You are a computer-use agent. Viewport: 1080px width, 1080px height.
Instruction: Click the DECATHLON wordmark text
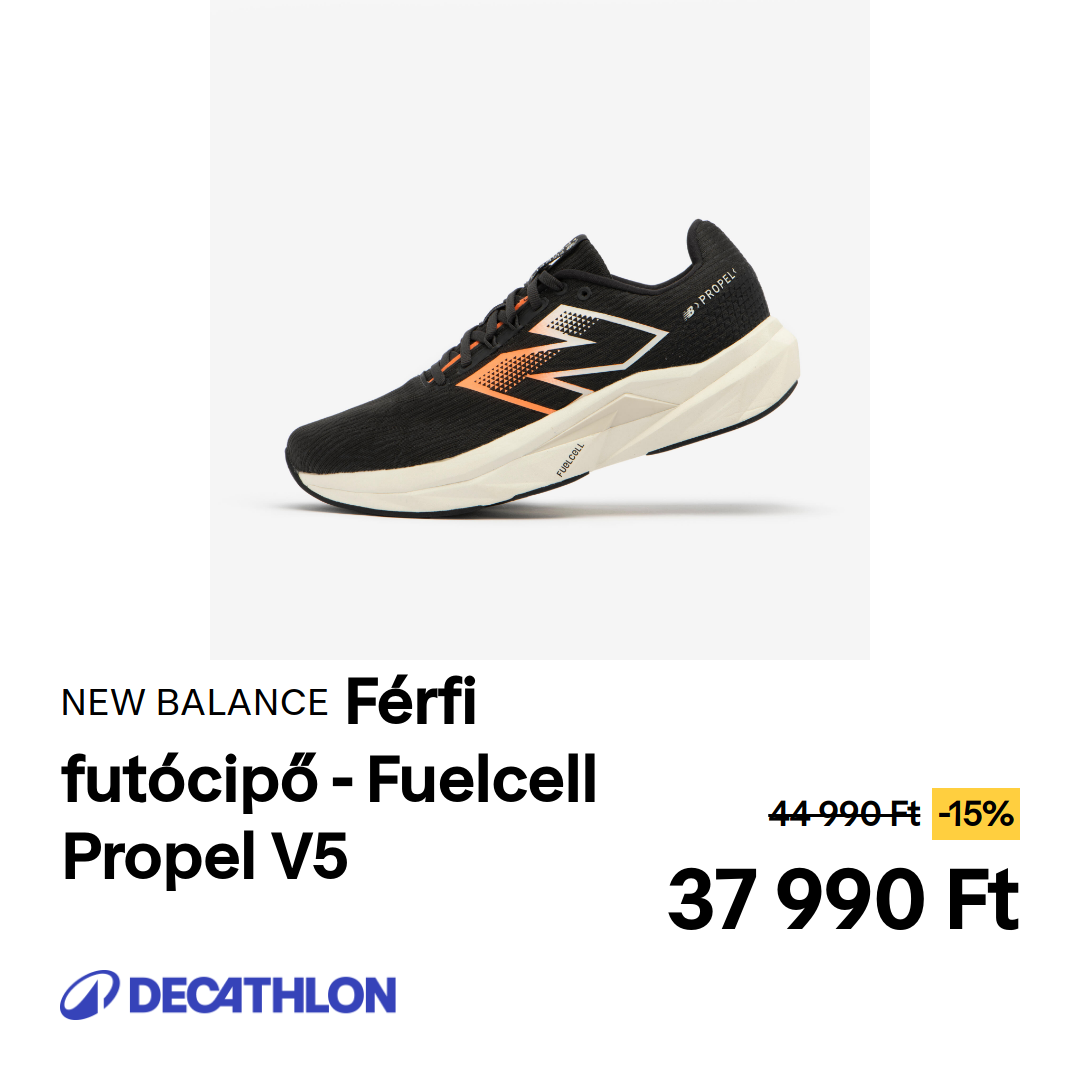(262, 995)
